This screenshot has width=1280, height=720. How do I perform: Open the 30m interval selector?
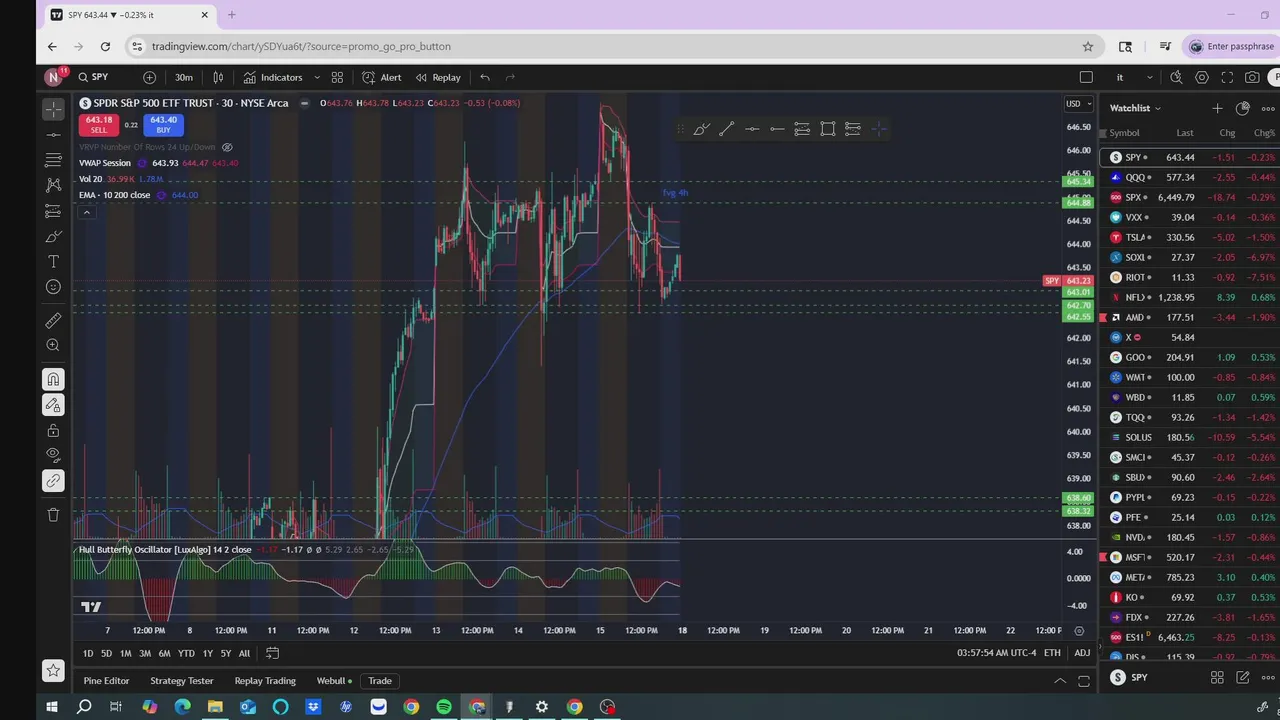pos(184,77)
